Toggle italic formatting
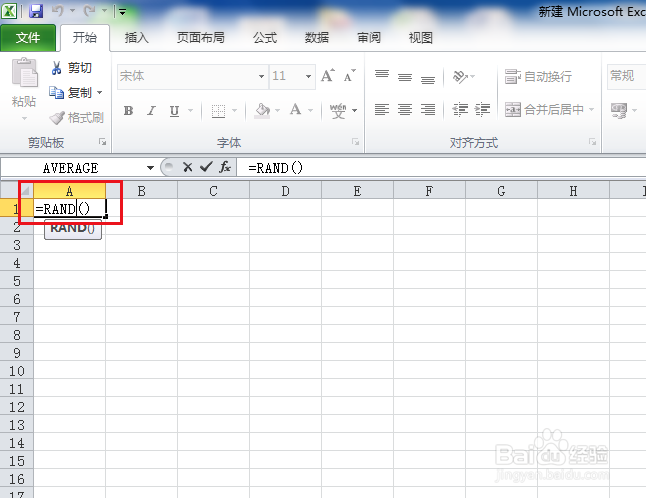This screenshot has height=498, width=646. 152,110
